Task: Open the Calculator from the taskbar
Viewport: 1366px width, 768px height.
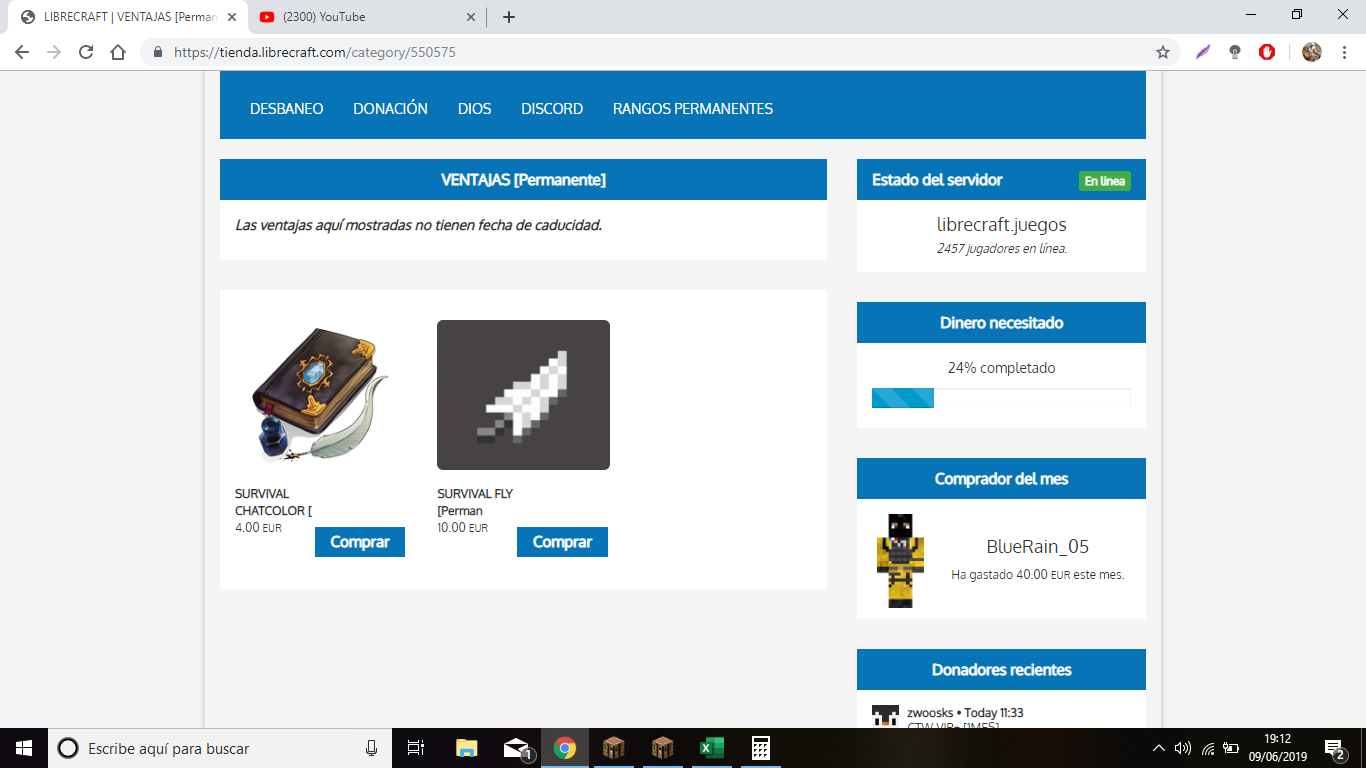Action: pyautogui.click(x=760, y=748)
